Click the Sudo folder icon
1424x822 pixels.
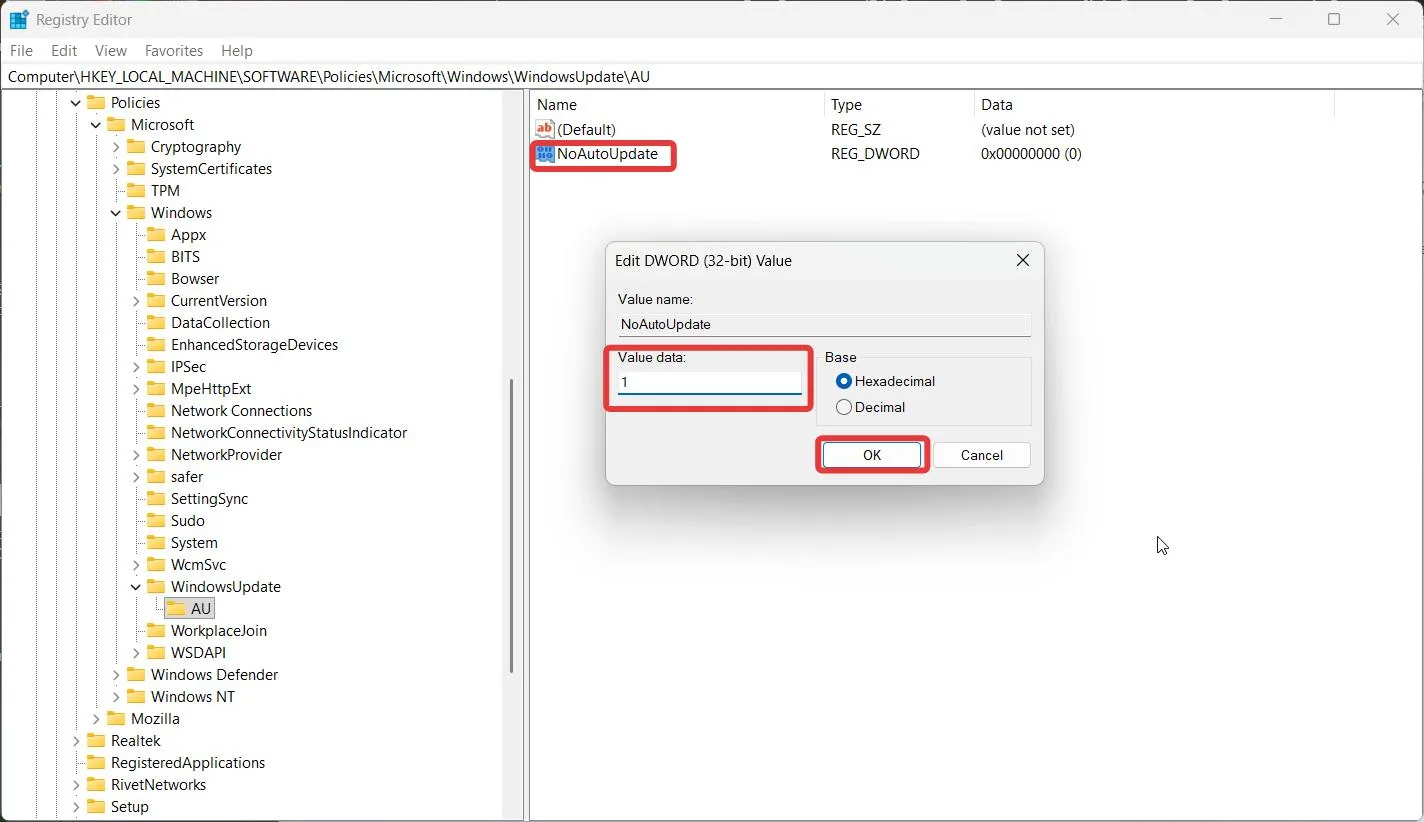coord(156,520)
